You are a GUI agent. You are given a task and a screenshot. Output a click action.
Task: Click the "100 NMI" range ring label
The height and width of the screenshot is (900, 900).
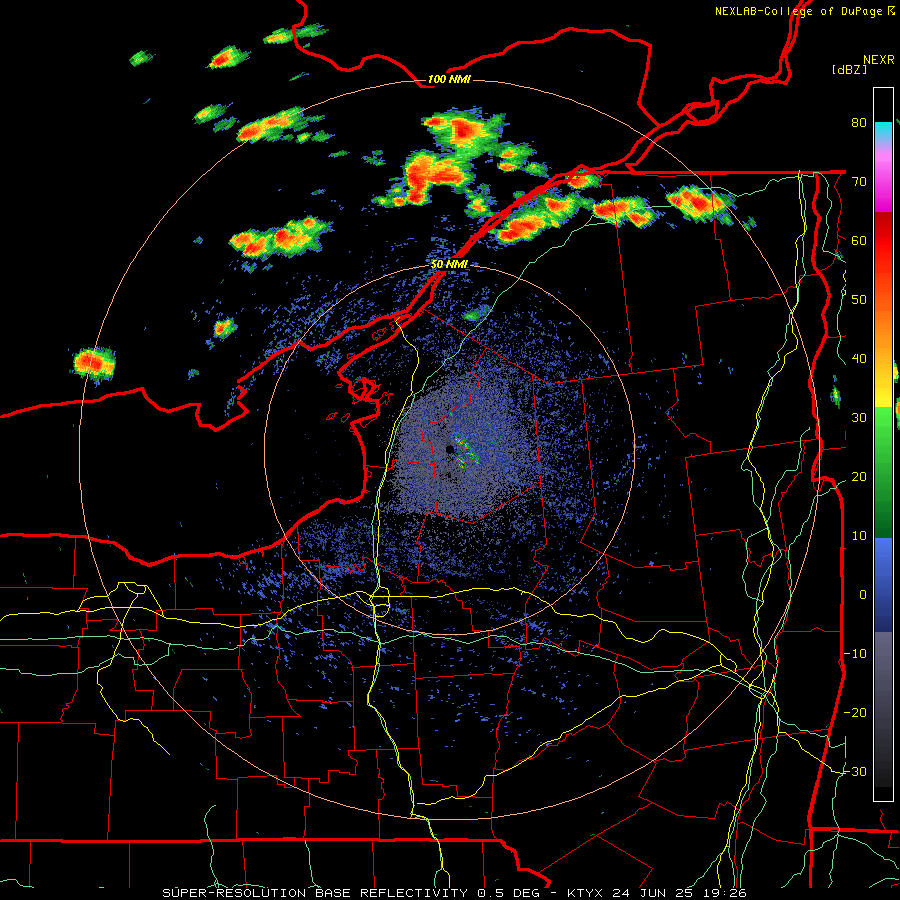point(449,79)
